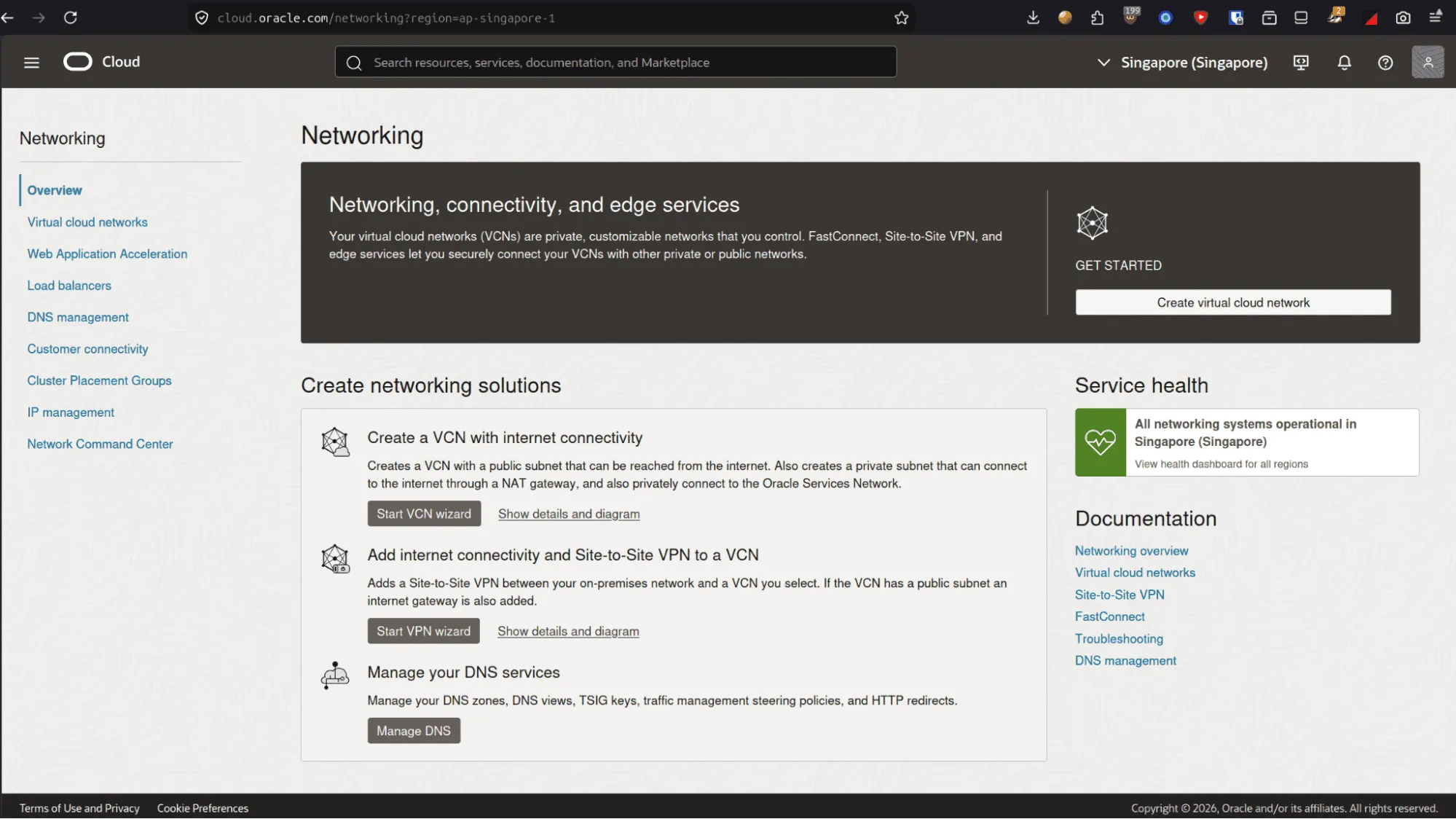Open Load balancers section
This screenshot has height=819, width=1456.
pos(69,286)
